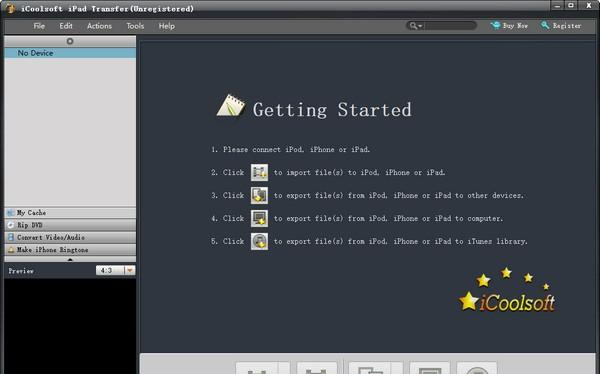Screen dimensions: 600x374
Task: Click text 'Please connect iPod, iPhone or iPad.'
Action: coord(296,149)
